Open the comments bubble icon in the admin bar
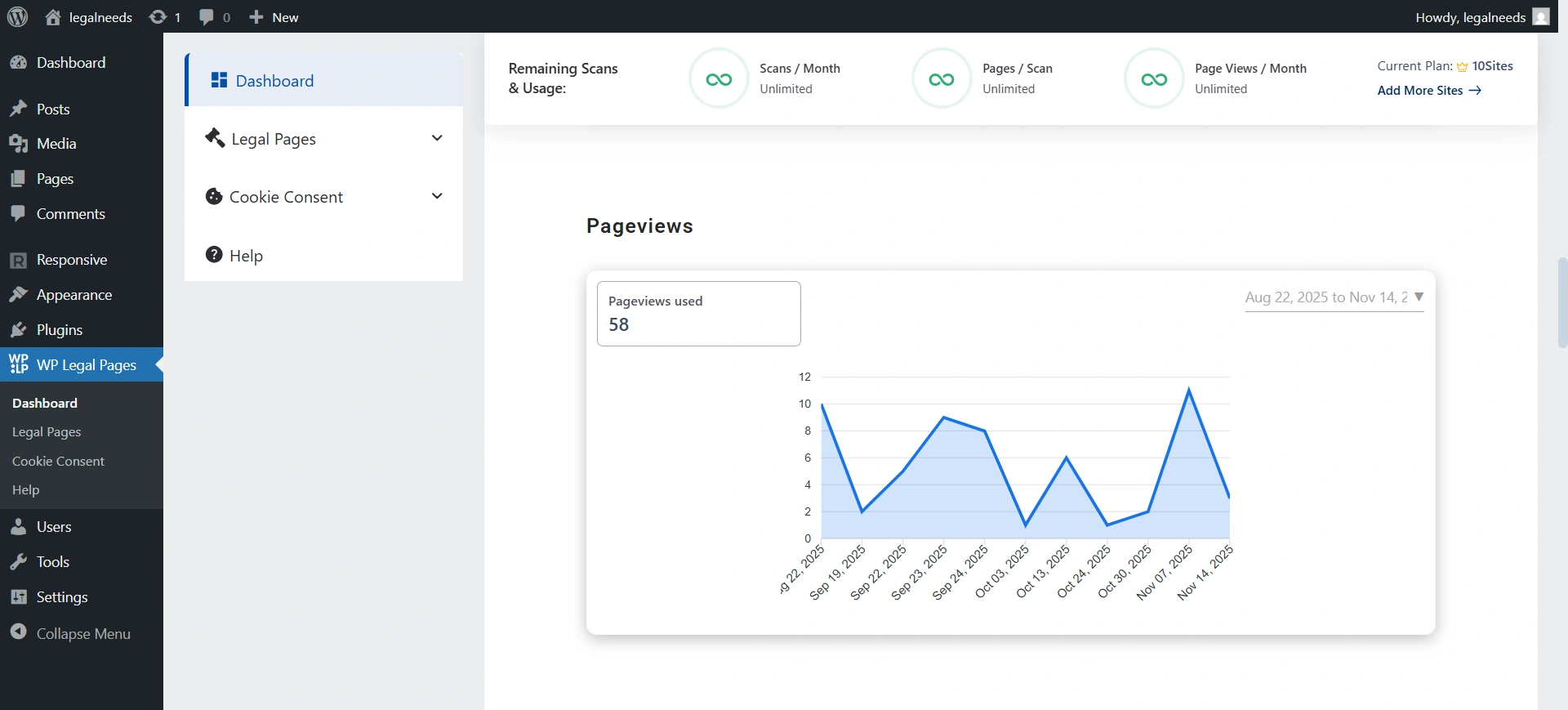Viewport: 1568px width, 710px height. coord(207,17)
